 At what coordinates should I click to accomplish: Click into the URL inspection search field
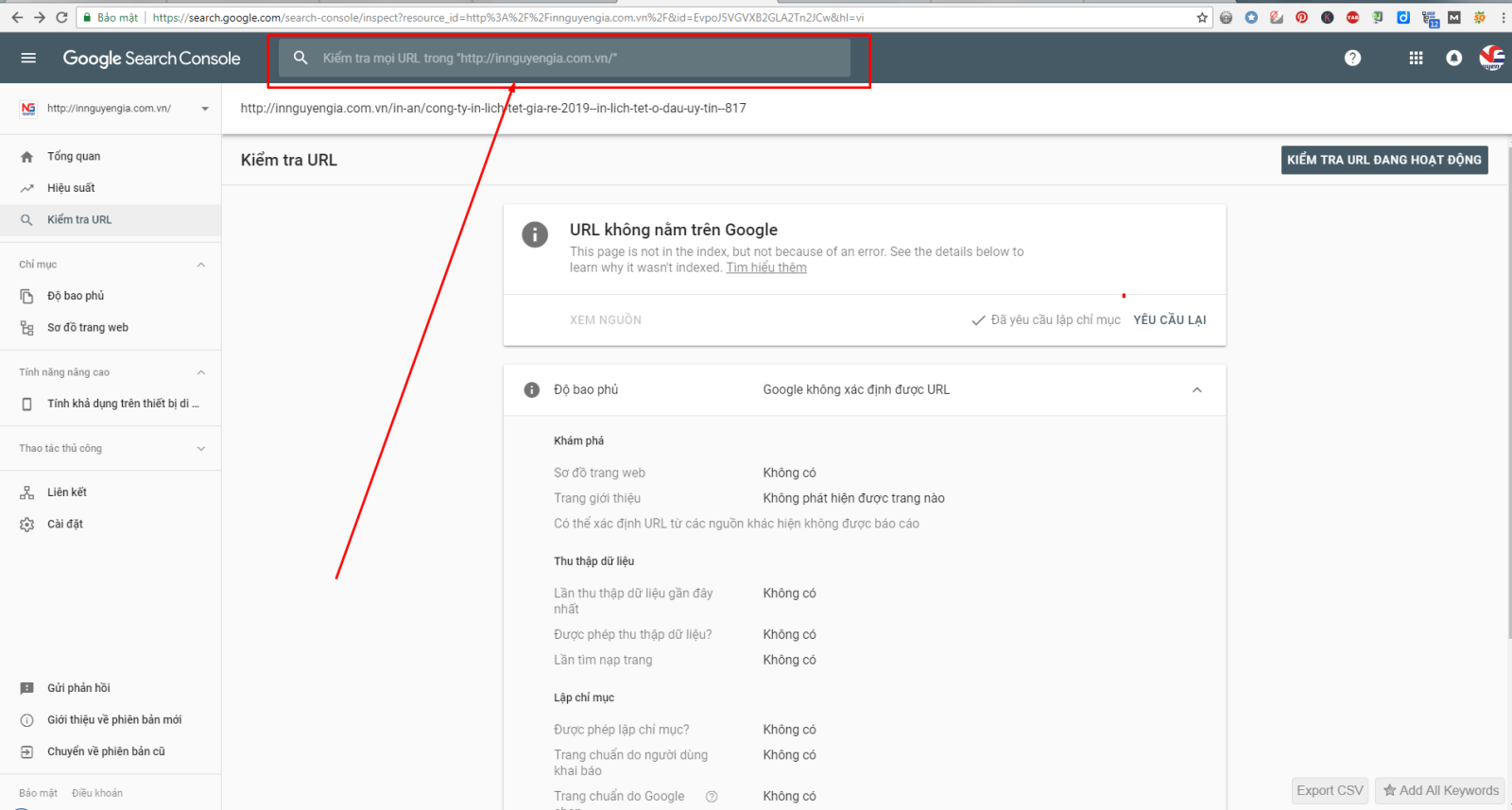click(x=564, y=58)
